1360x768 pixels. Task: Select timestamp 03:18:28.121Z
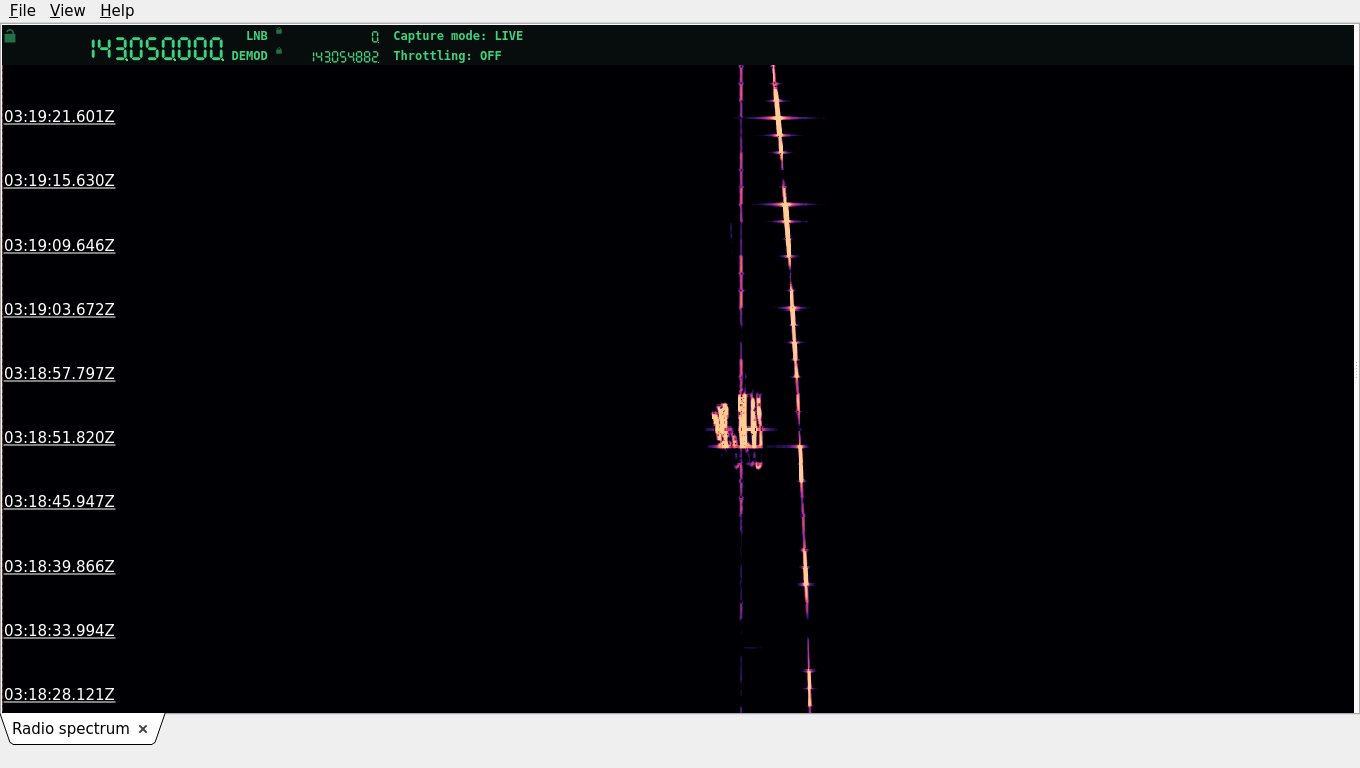click(x=60, y=694)
